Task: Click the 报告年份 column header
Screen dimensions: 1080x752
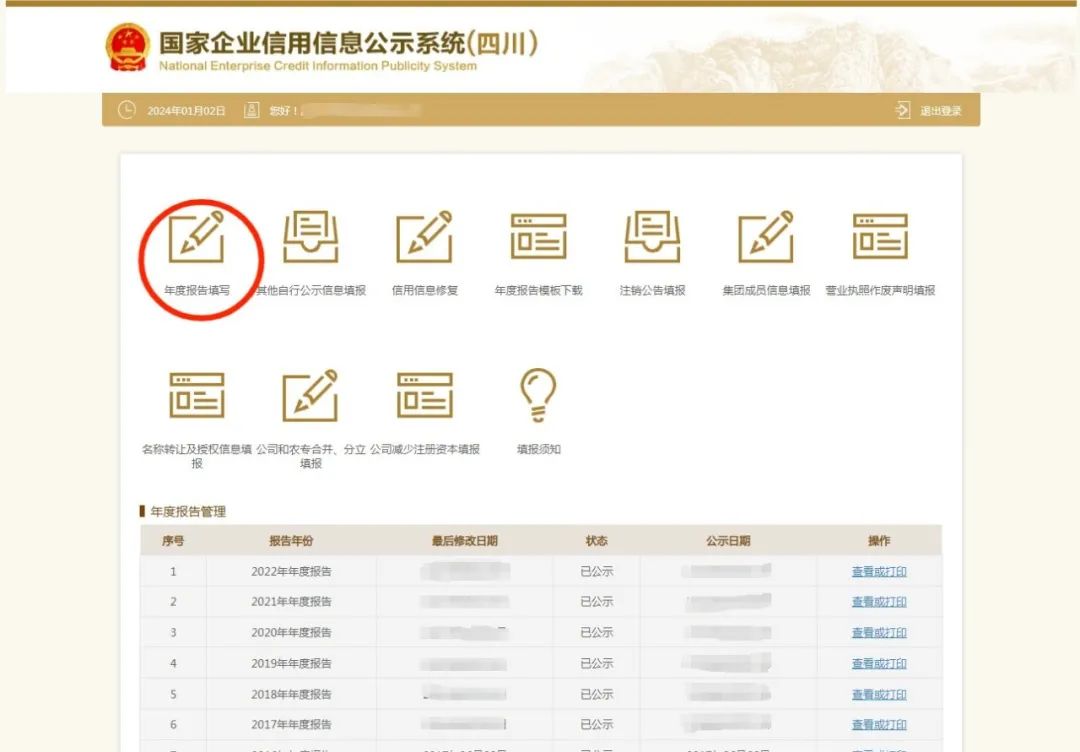Action: pyautogui.click(x=291, y=541)
